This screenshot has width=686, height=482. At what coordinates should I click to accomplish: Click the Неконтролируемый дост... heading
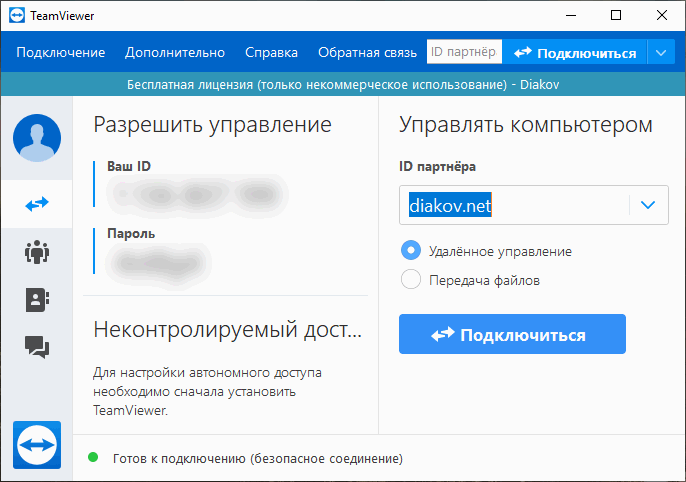pyautogui.click(x=228, y=329)
